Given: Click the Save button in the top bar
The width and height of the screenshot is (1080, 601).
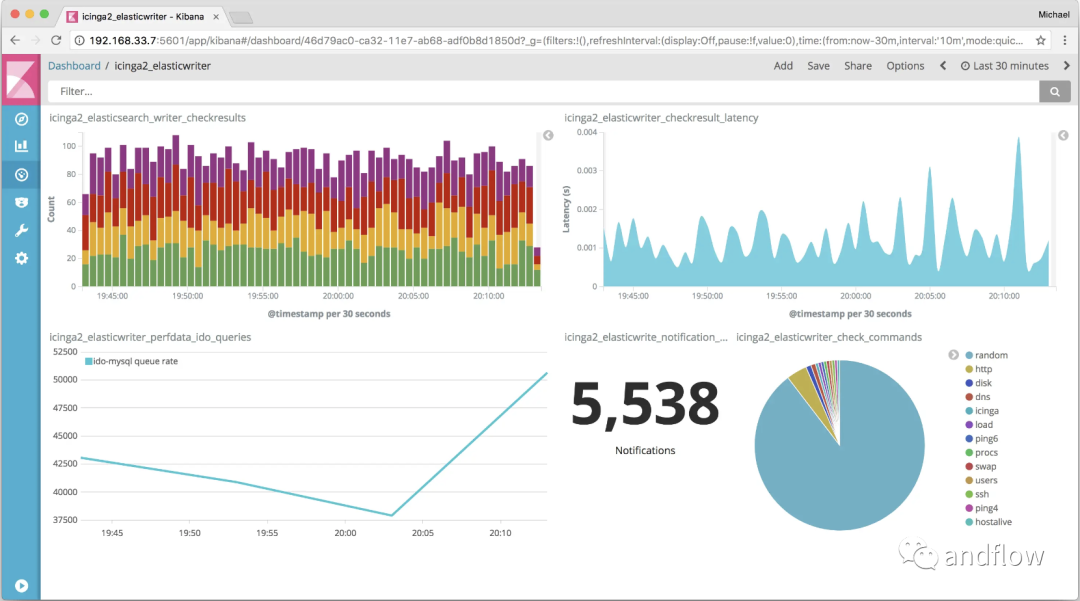Looking at the screenshot, I should coord(818,66).
